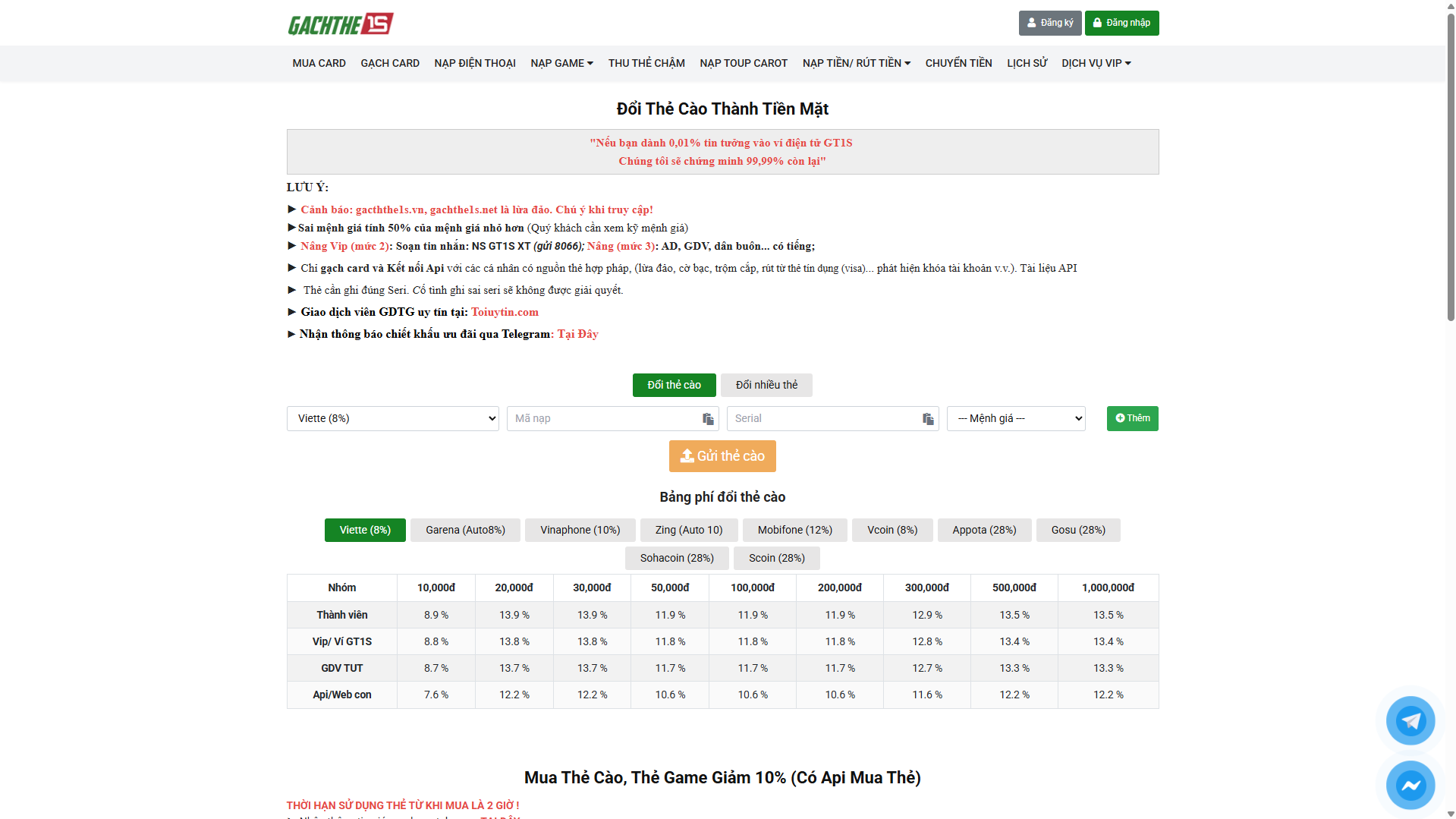Click the user icon on Đăng ký
Image resolution: width=1456 pixels, height=819 pixels.
[x=1031, y=23]
